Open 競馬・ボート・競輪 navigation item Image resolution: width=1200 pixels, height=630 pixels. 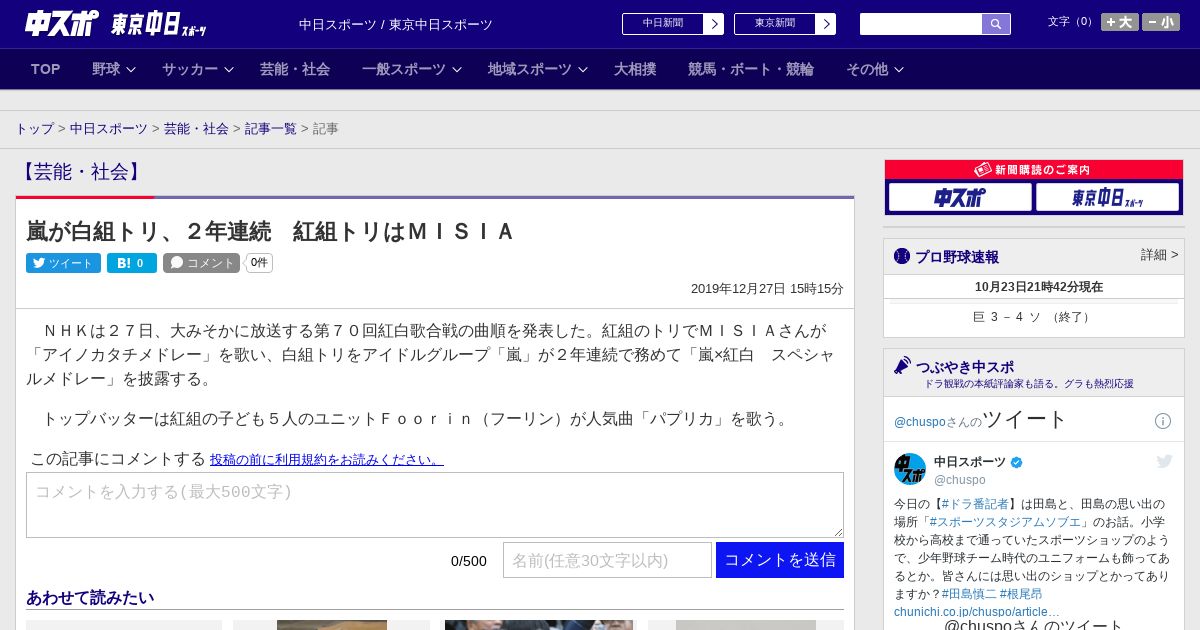[751, 69]
